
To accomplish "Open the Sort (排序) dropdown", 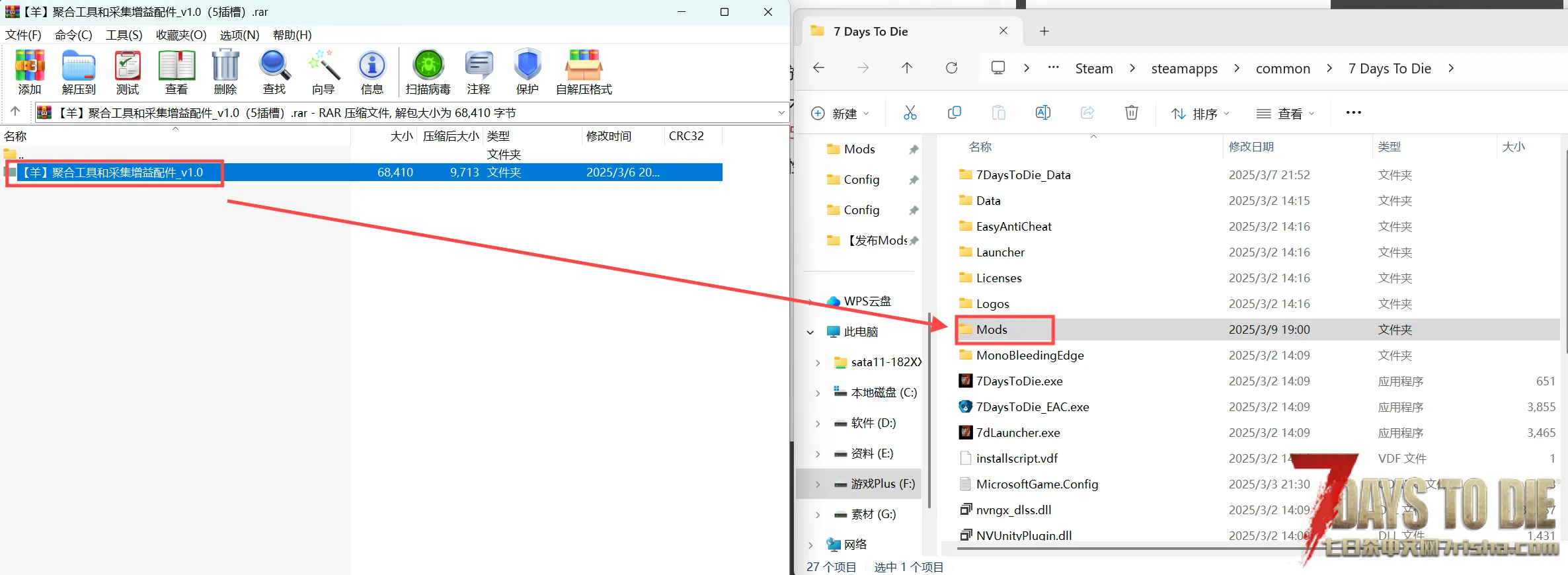I will 1200,114.
